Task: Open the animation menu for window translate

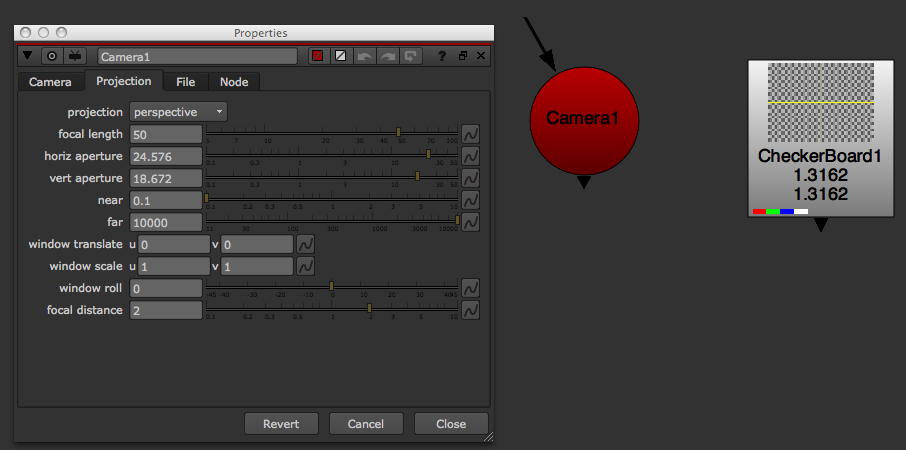Action: click(x=306, y=244)
